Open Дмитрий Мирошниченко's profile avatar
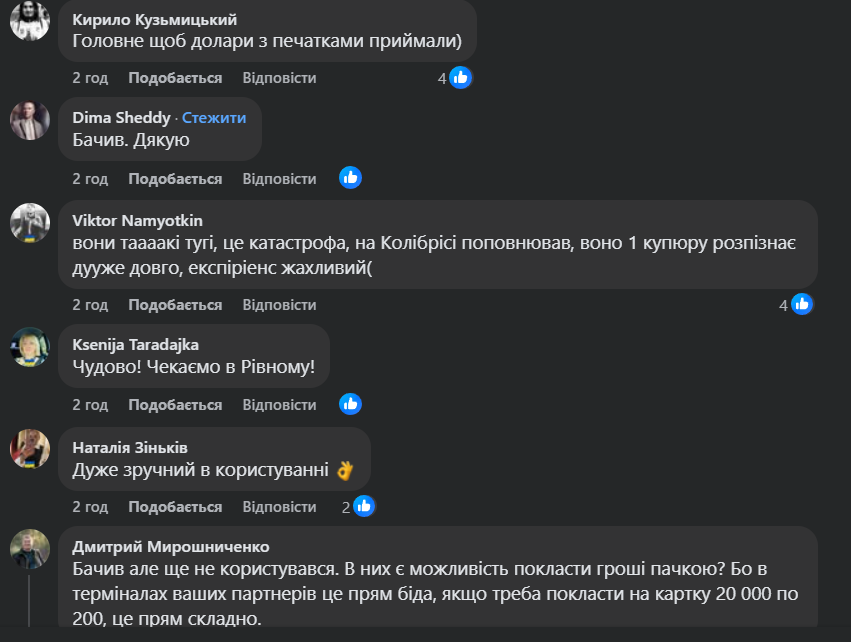Viewport: 851px width, 642px height. pyautogui.click(x=30, y=549)
